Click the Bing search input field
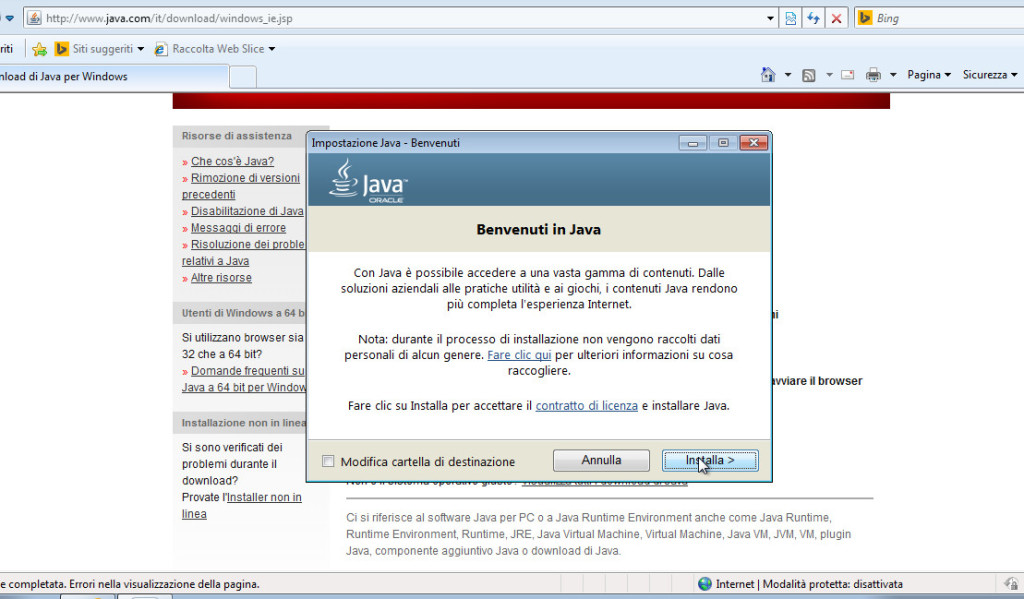Viewport: 1024px width, 599px height. click(x=948, y=18)
